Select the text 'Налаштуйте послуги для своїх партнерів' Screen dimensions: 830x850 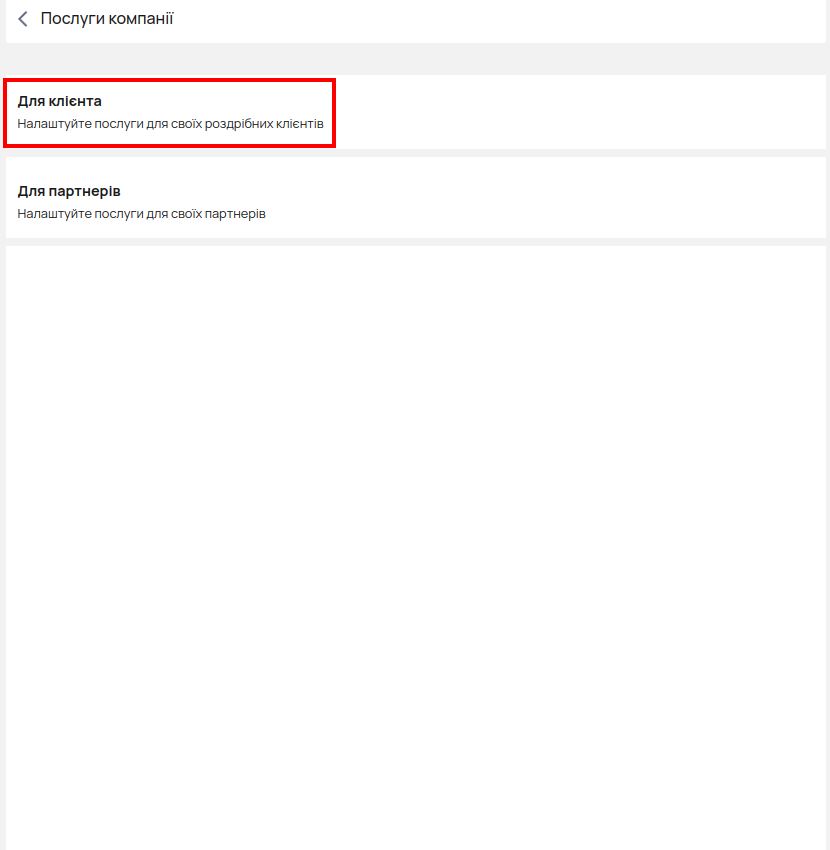tap(141, 214)
